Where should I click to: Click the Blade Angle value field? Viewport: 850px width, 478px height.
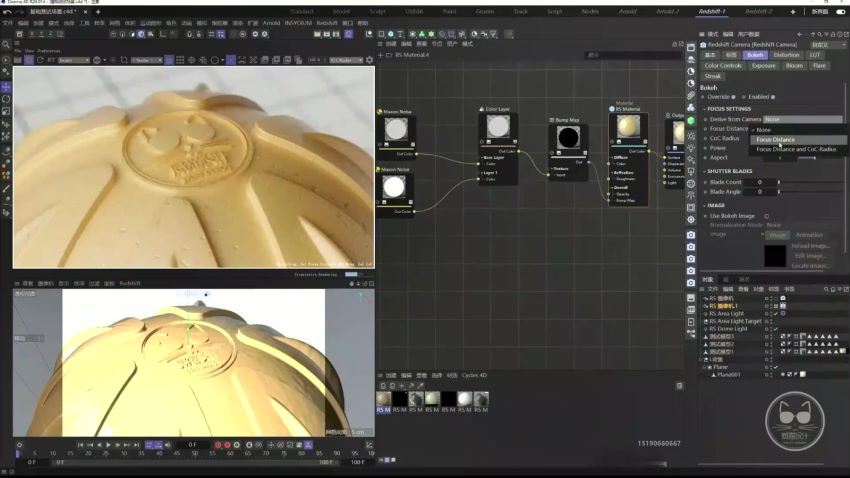point(759,192)
